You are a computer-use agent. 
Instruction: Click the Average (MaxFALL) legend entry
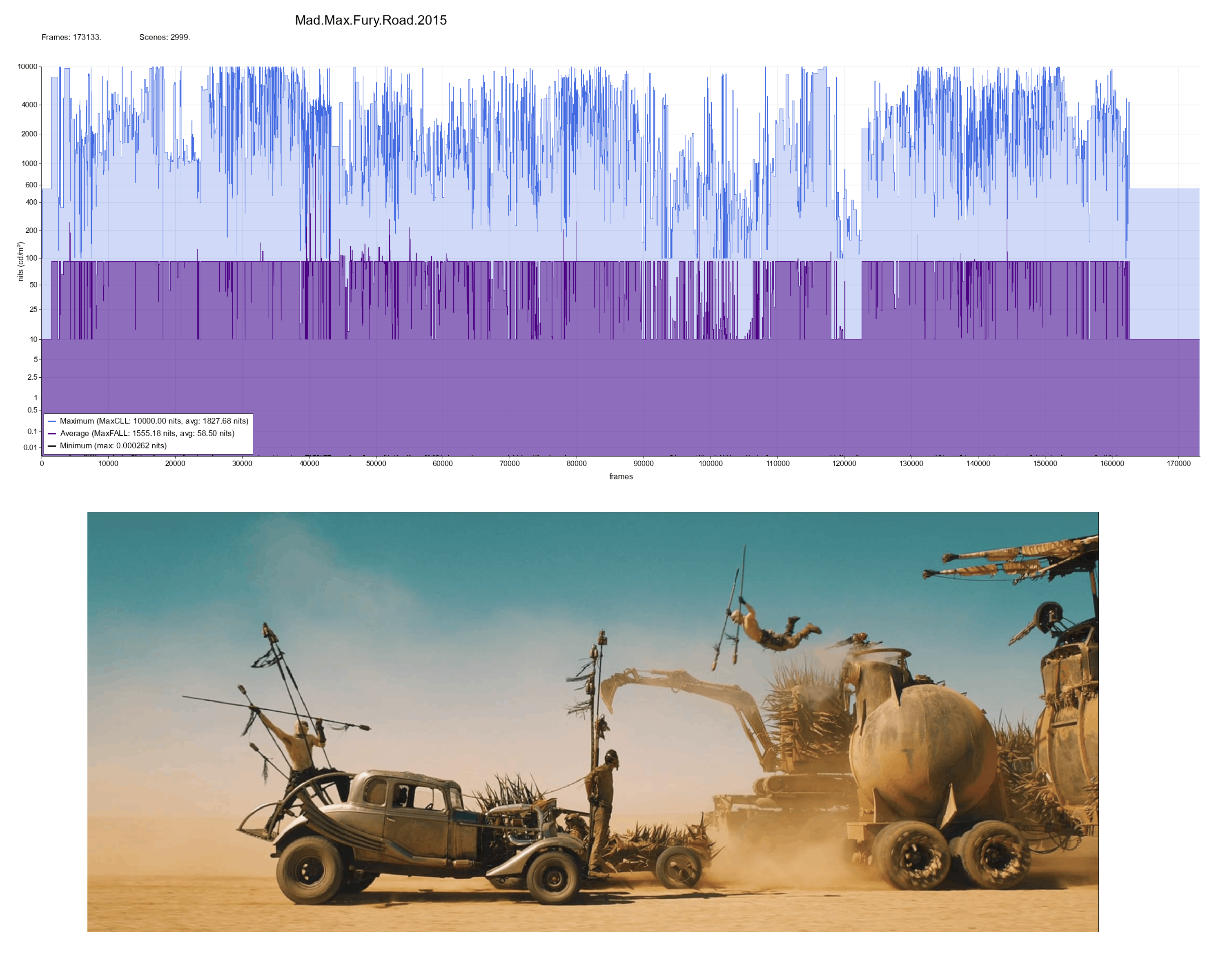147,434
